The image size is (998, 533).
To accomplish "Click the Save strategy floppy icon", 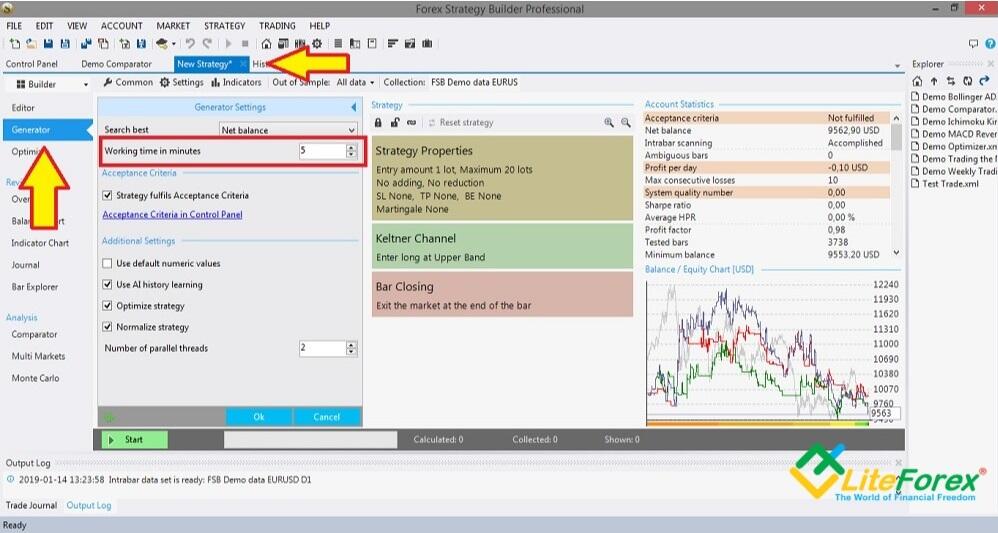I will [x=48, y=44].
